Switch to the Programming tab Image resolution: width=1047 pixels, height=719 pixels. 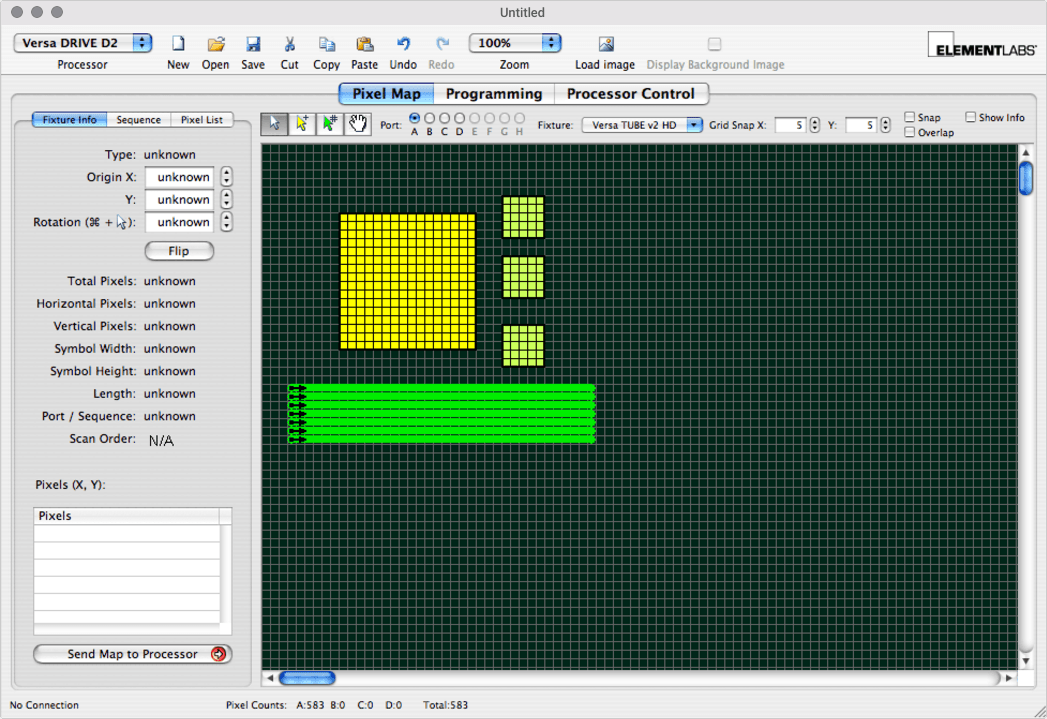494,94
